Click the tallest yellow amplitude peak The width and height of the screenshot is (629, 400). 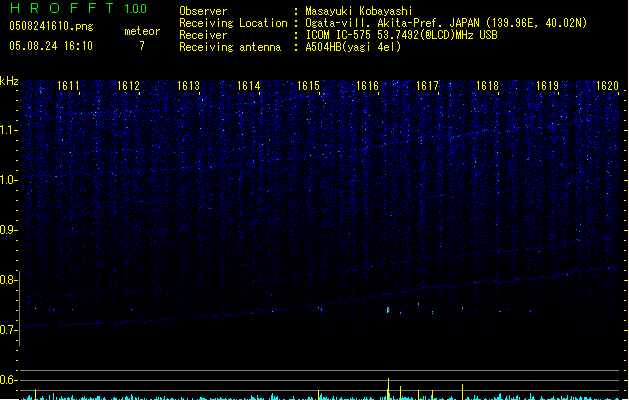tap(388, 388)
